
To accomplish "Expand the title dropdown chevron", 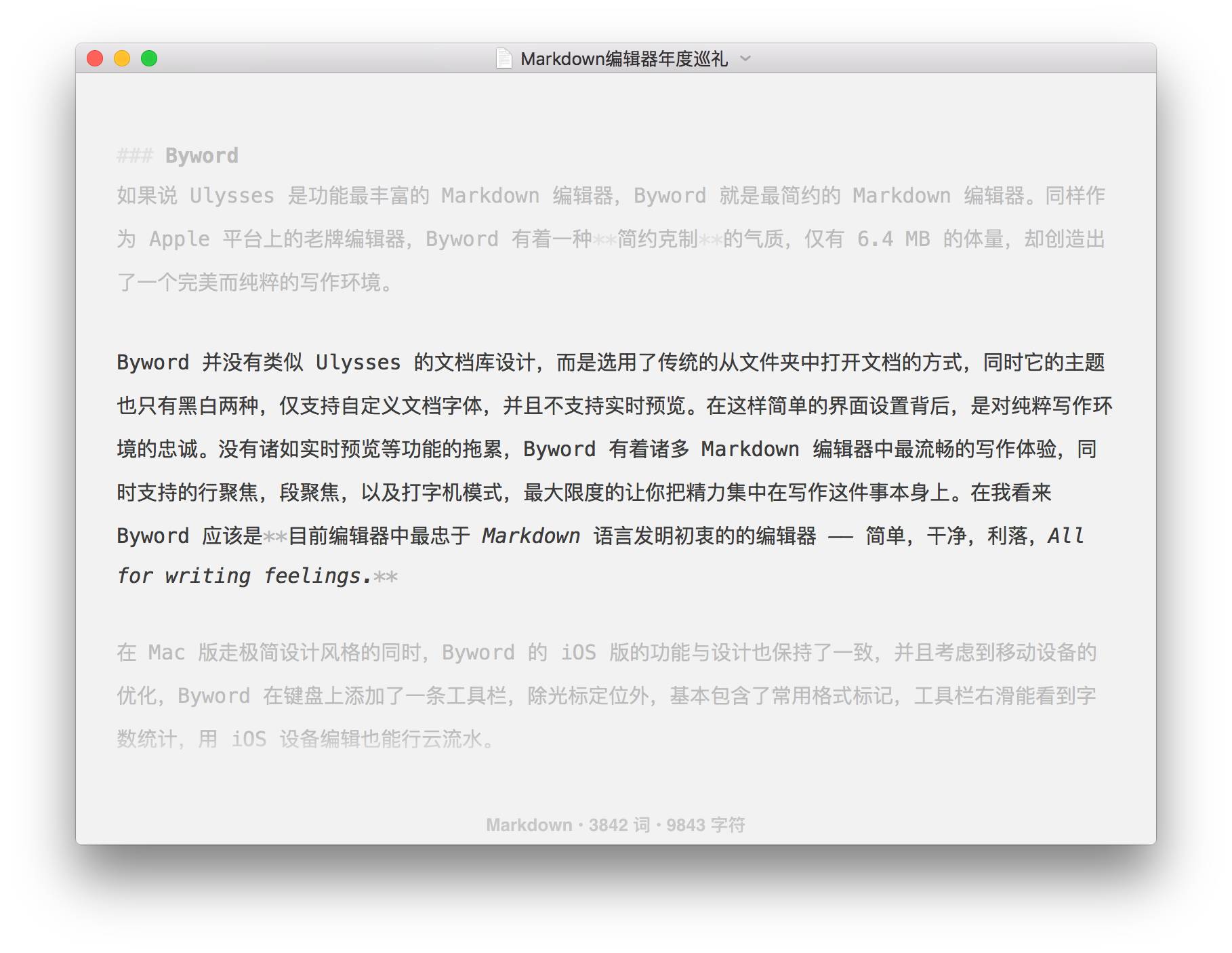I will (x=745, y=58).
